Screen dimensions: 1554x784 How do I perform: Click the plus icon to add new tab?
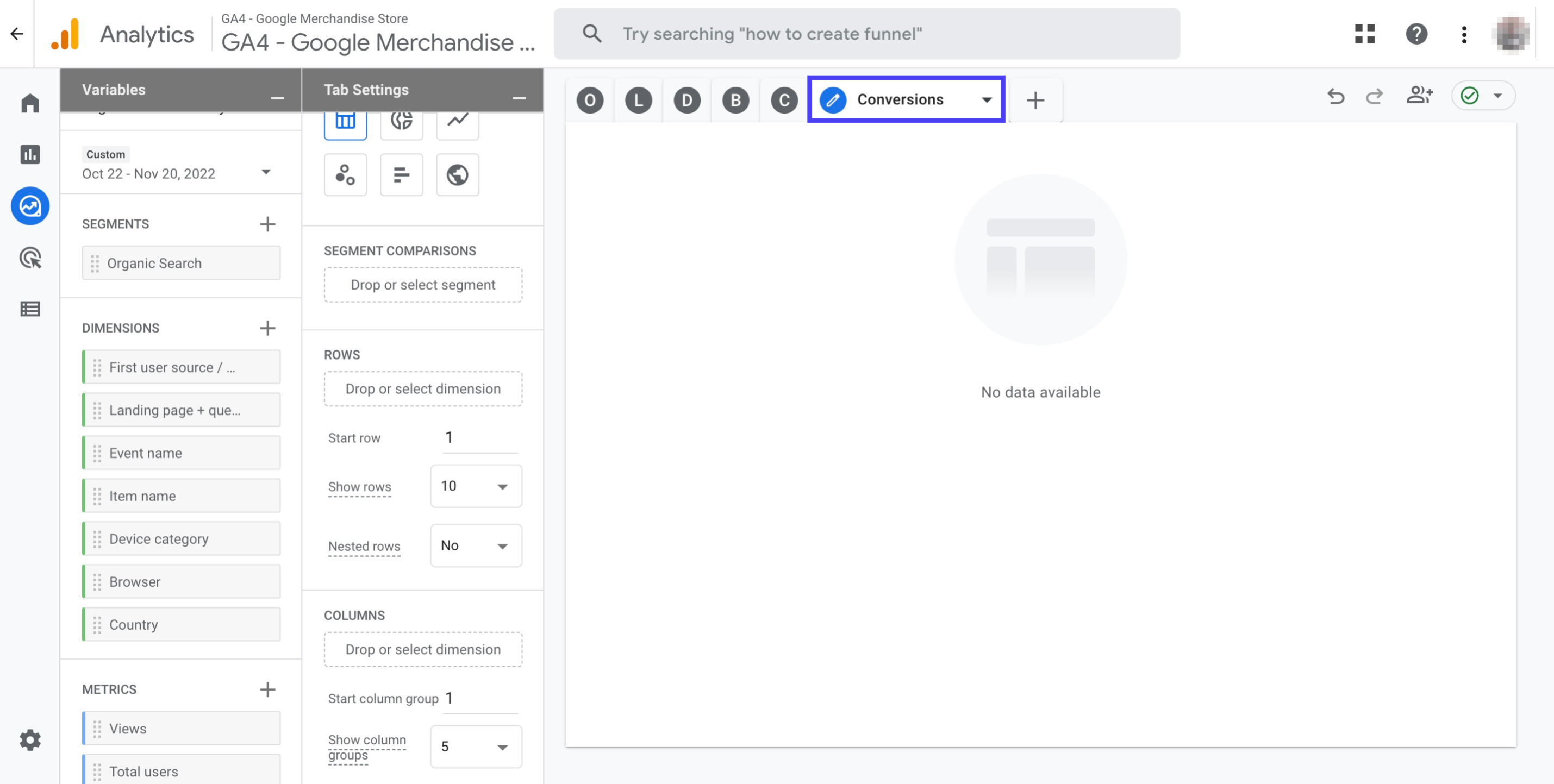click(1036, 98)
